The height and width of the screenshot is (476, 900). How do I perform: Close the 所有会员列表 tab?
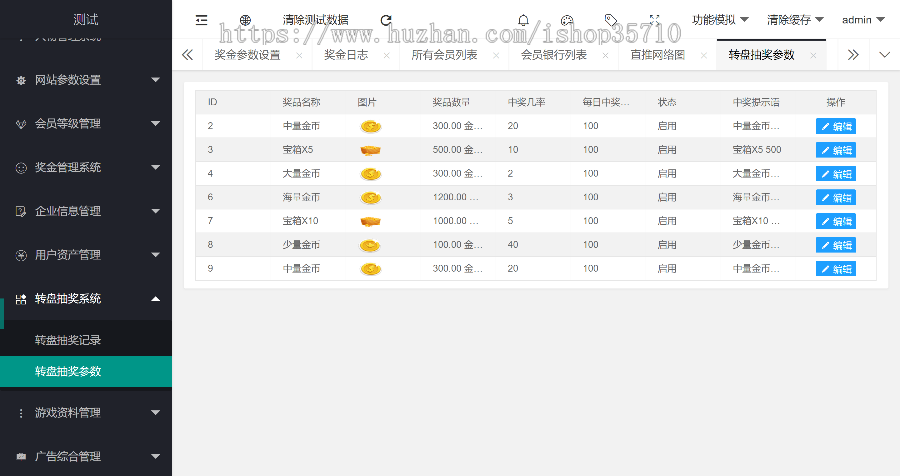(x=496, y=55)
